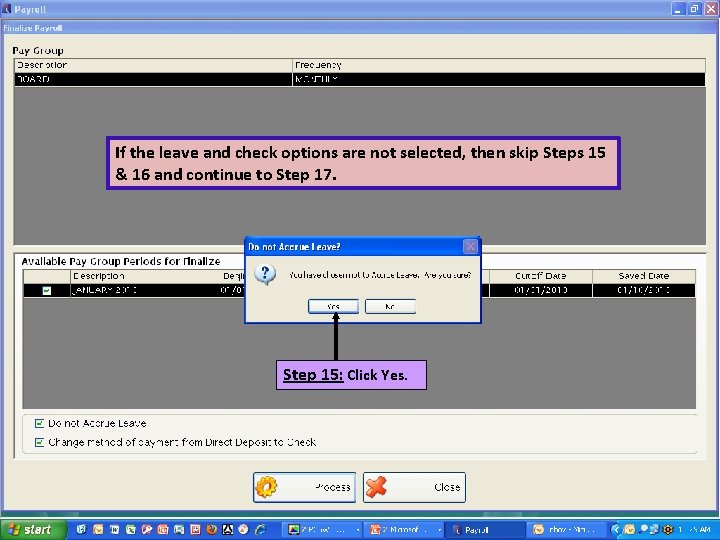Click the Word quick launch icon
This screenshot has height=540, width=720.
point(114,530)
